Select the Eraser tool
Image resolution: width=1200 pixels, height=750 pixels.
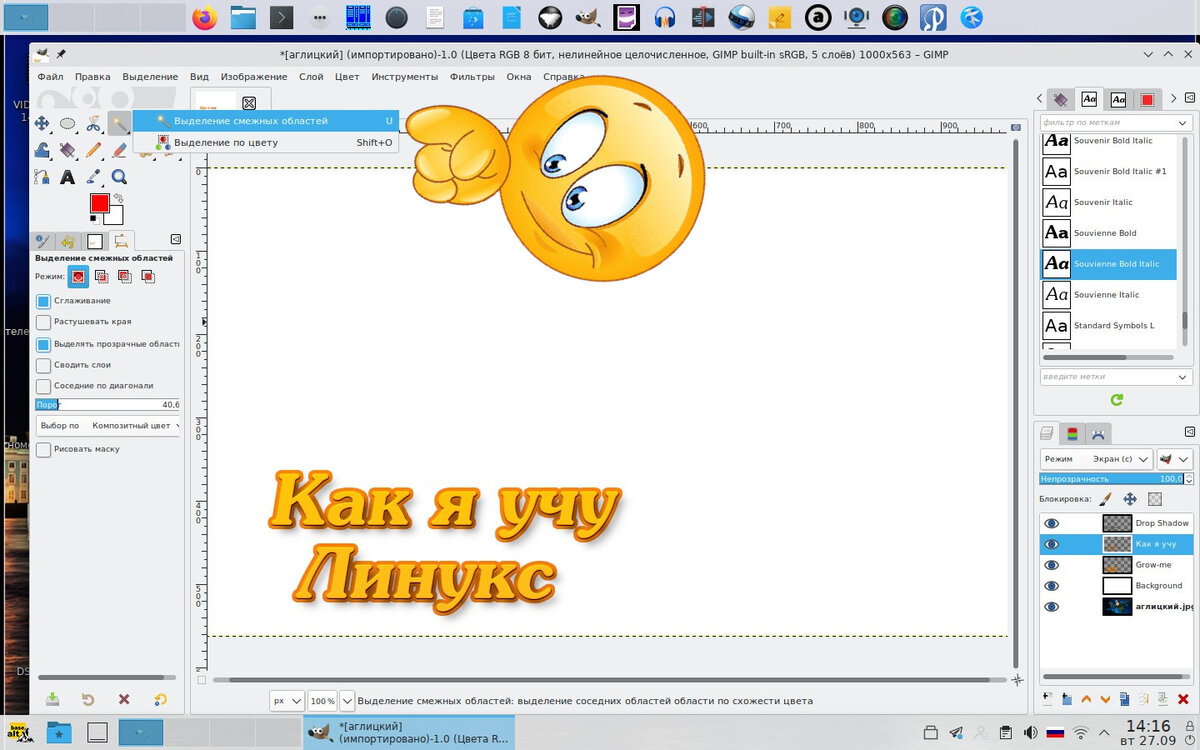coord(119,150)
